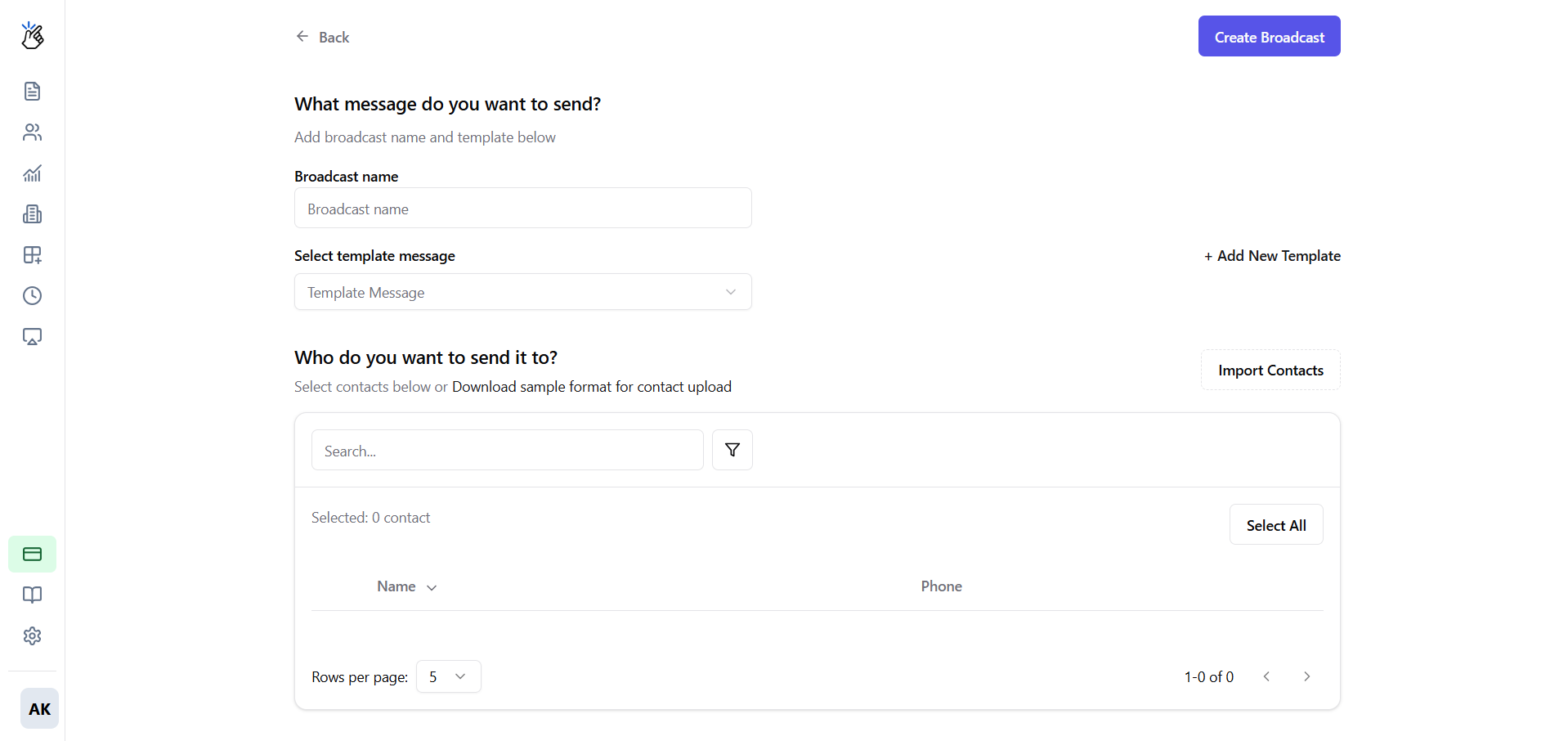
Task: Go to next page of contacts
Action: (1306, 676)
